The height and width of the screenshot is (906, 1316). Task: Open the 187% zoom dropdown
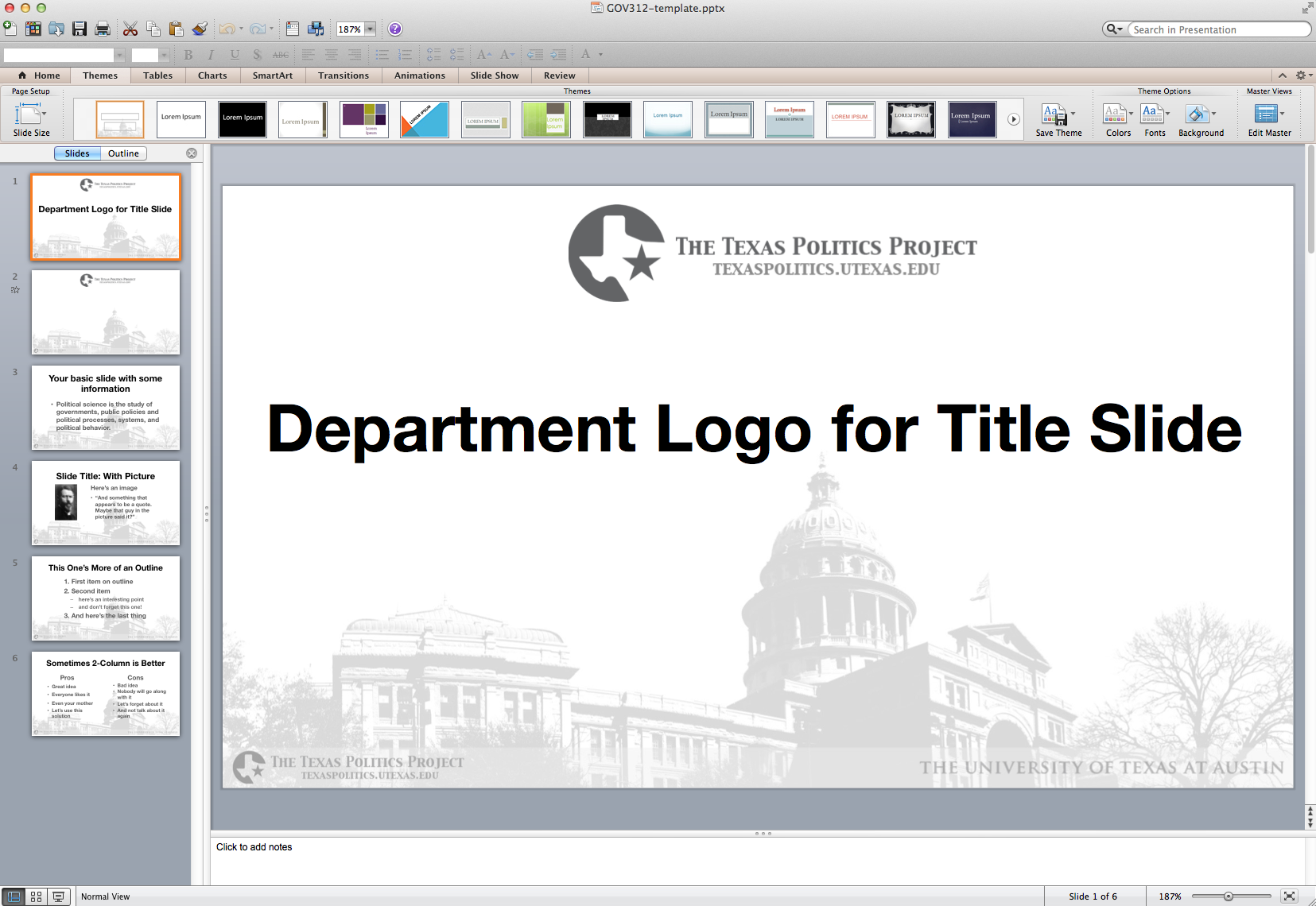[370, 29]
